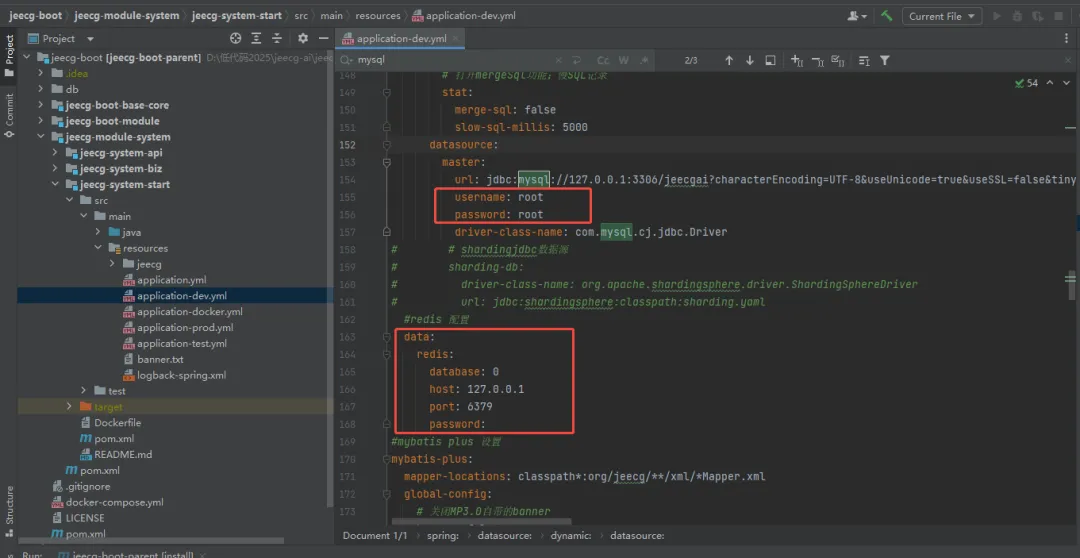Open the Commit tool window tab
The width and height of the screenshot is (1080, 558).
click(9, 116)
